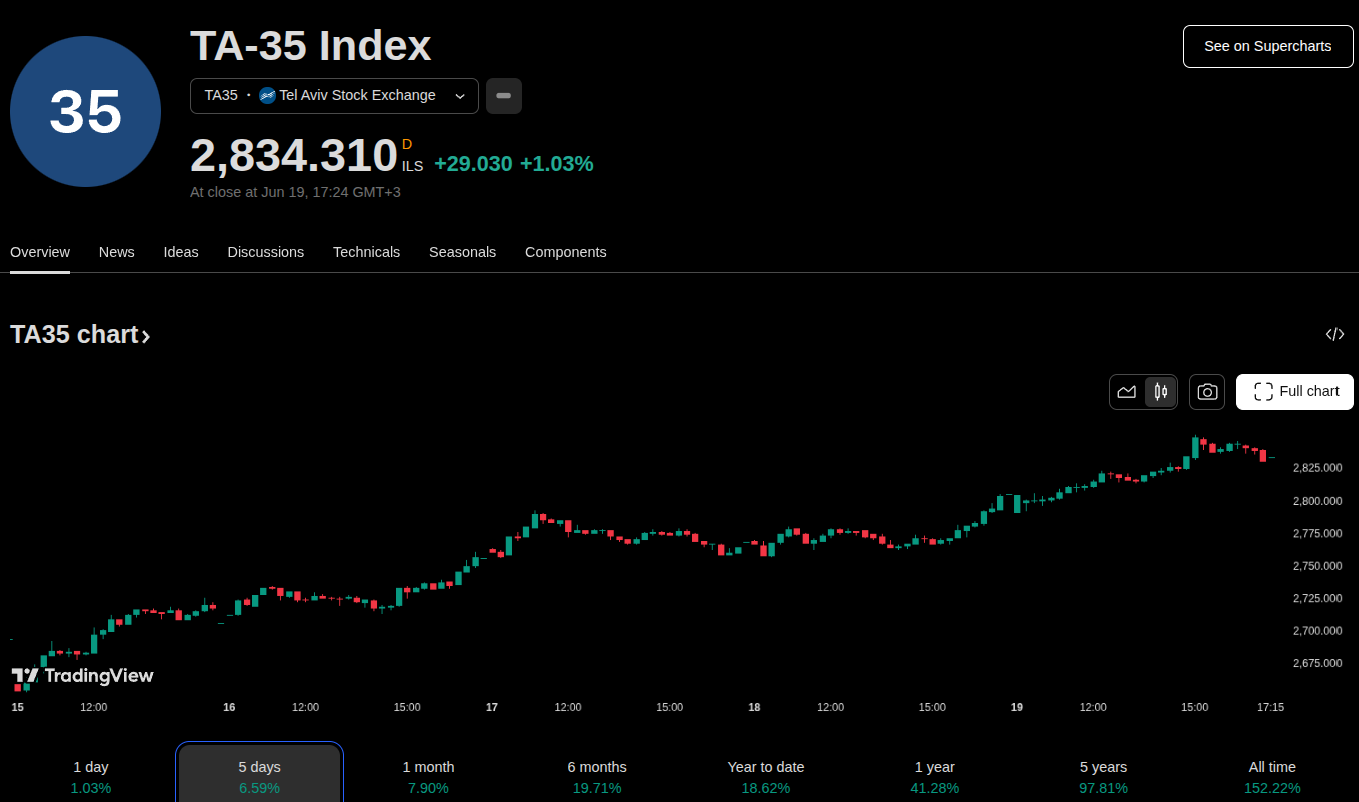Image resolution: width=1359 pixels, height=802 pixels.
Task: Open the Discussions tab
Action: pyautogui.click(x=266, y=252)
